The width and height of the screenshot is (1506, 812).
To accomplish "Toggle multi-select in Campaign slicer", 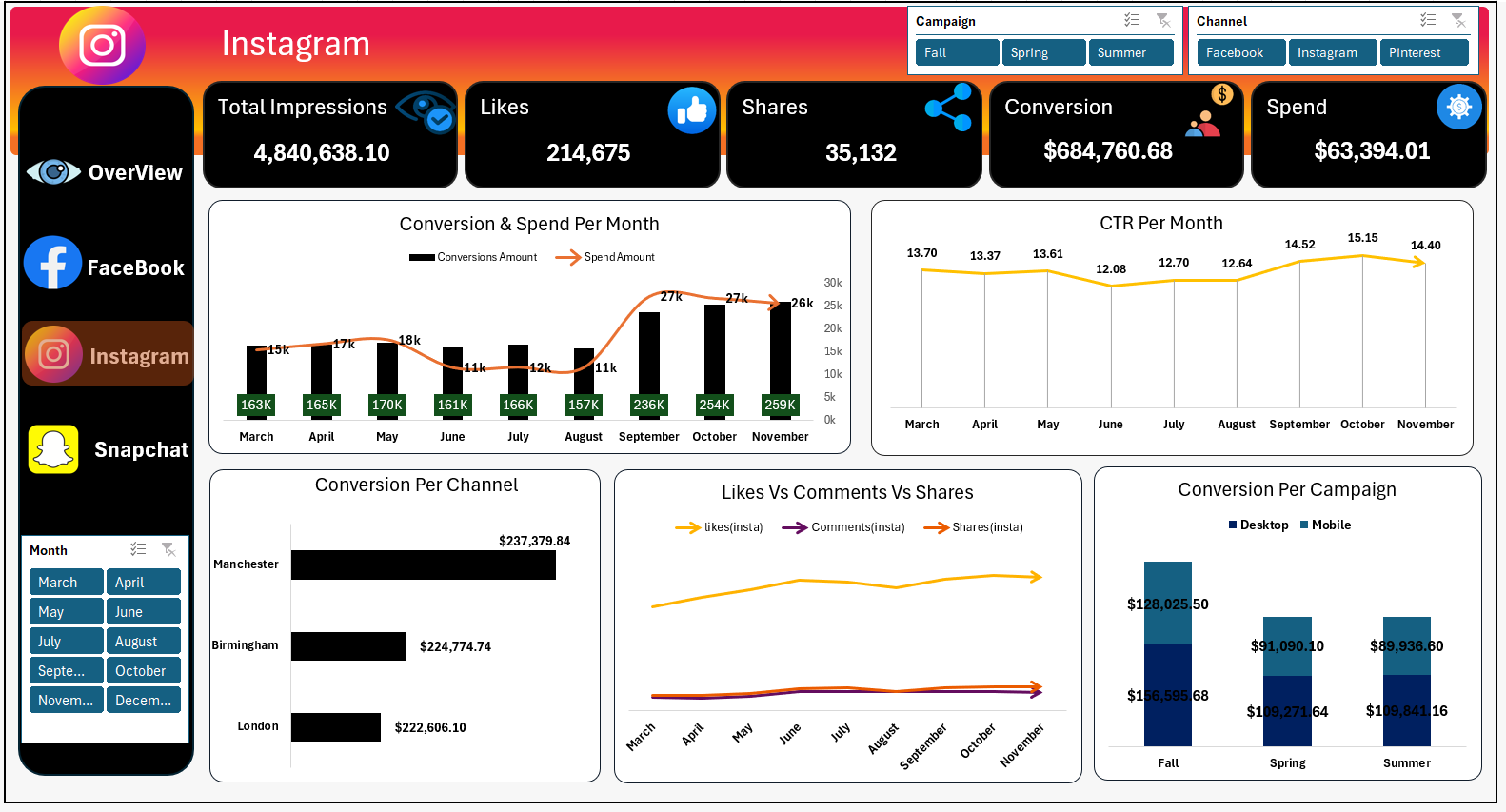I will (x=1132, y=20).
